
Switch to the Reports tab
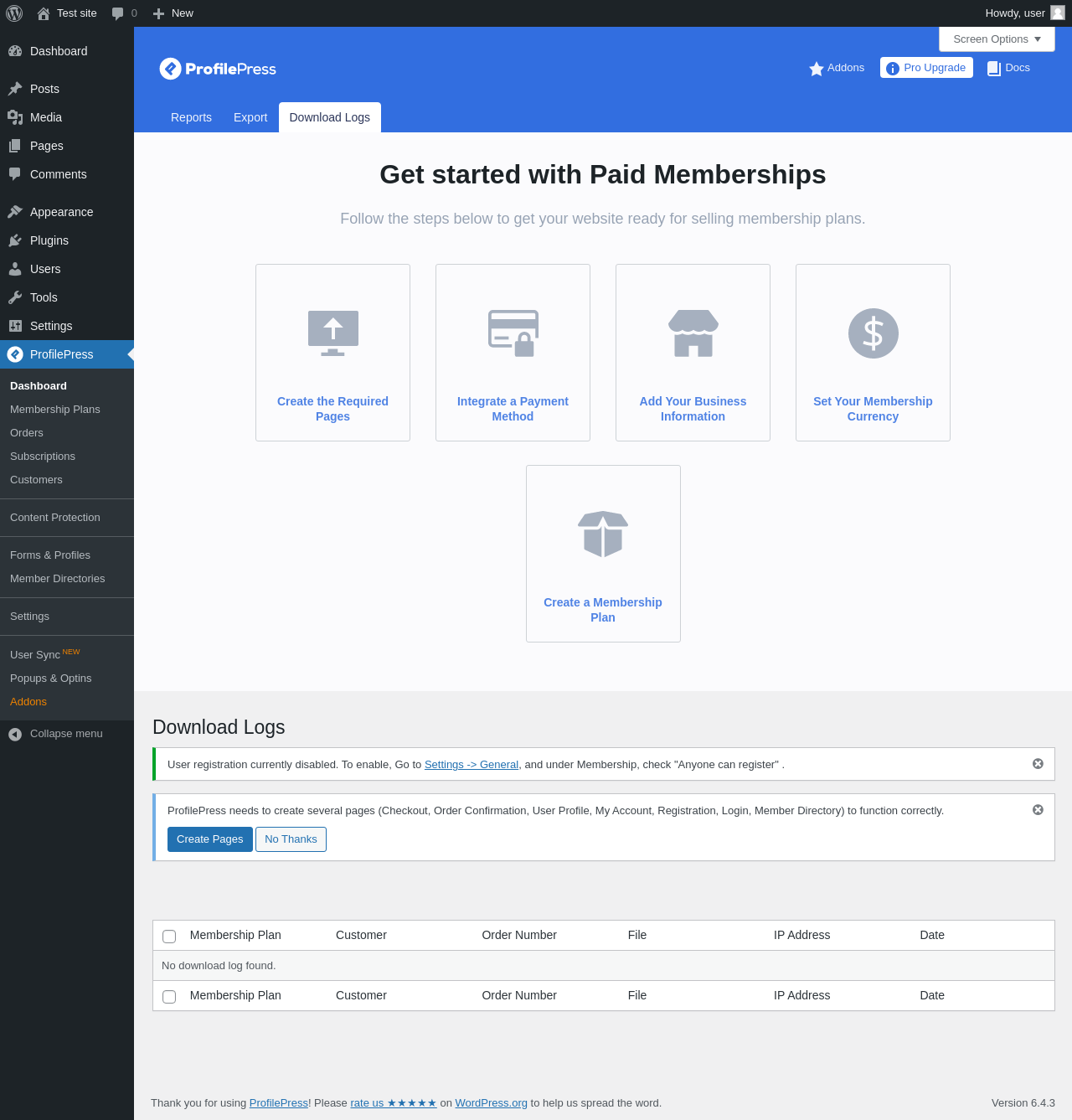(191, 117)
